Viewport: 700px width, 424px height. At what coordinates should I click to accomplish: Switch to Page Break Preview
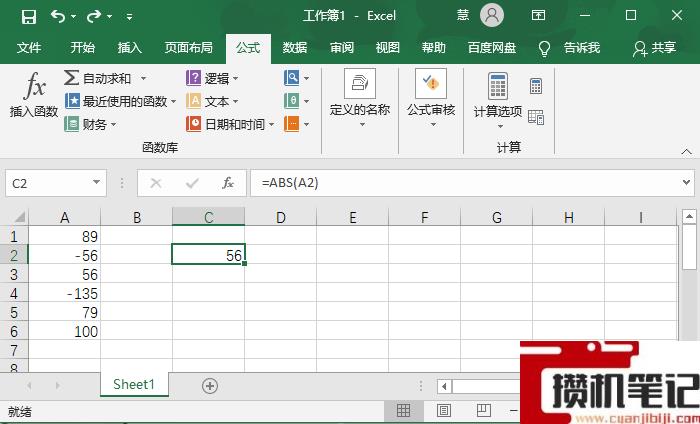click(484, 410)
